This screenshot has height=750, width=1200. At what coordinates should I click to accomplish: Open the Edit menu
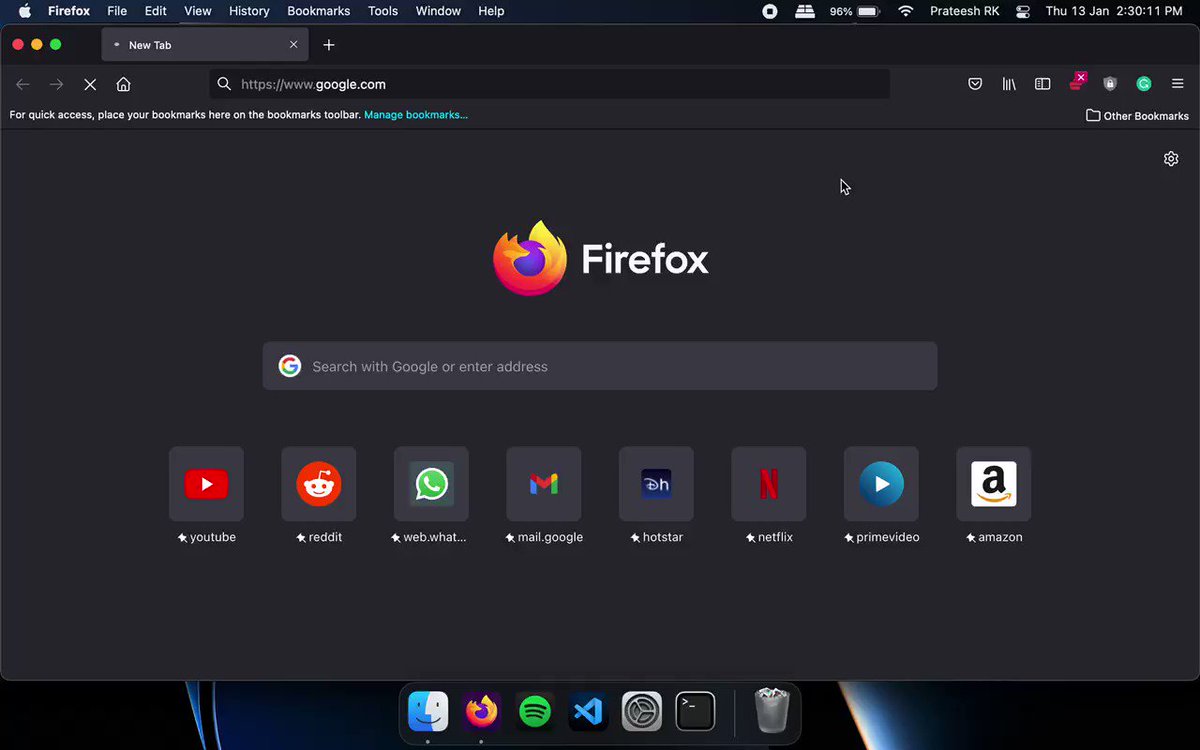coord(155,11)
